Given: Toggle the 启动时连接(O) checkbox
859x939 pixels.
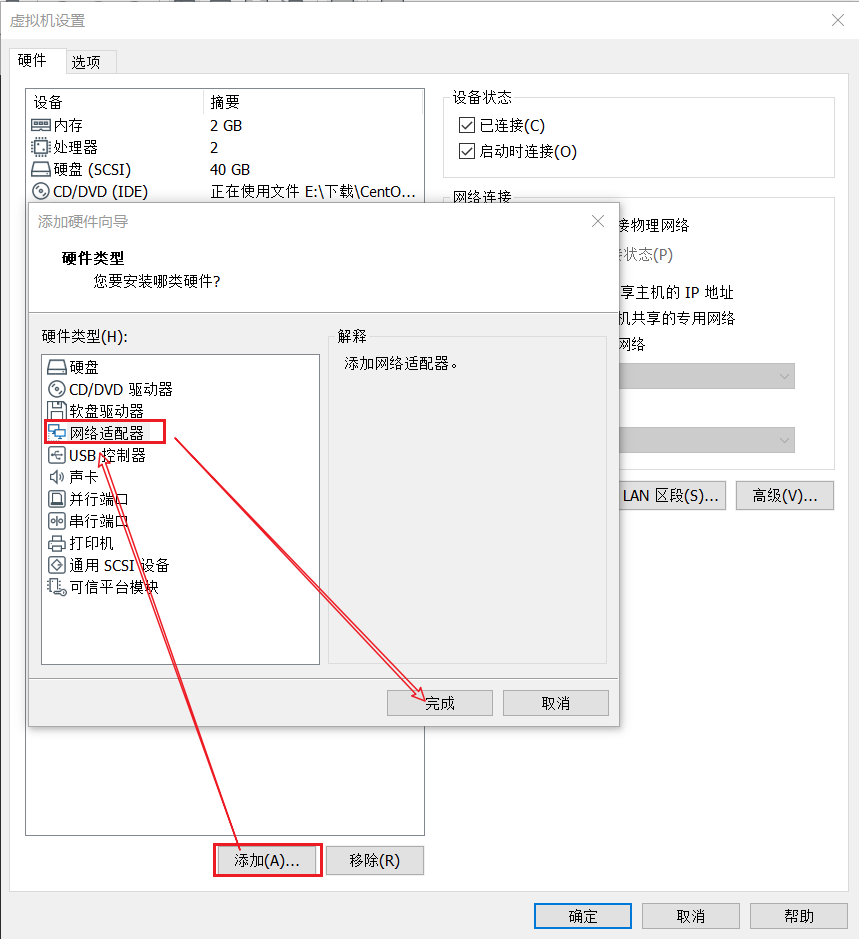Looking at the screenshot, I should coord(467,151).
